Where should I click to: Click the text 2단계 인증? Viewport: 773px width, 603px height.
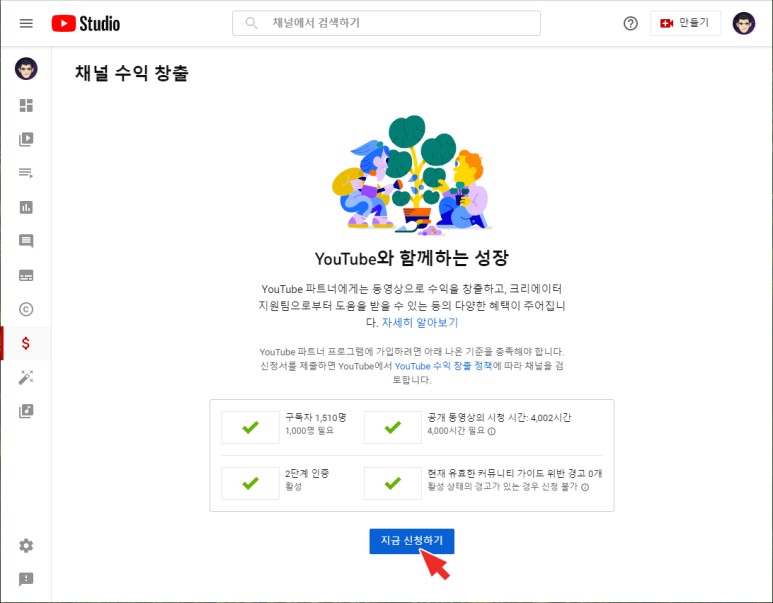(x=307, y=473)
